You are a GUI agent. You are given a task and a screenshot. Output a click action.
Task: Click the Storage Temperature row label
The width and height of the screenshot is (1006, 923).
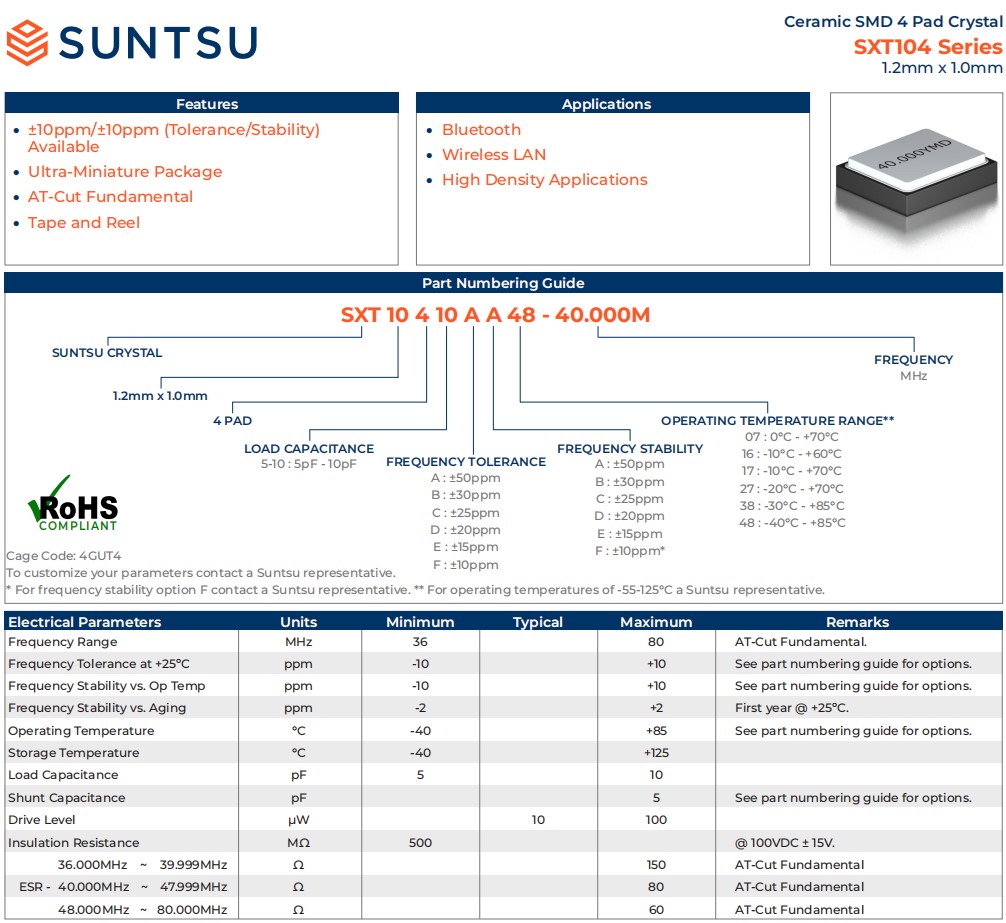tap(74, 753)
